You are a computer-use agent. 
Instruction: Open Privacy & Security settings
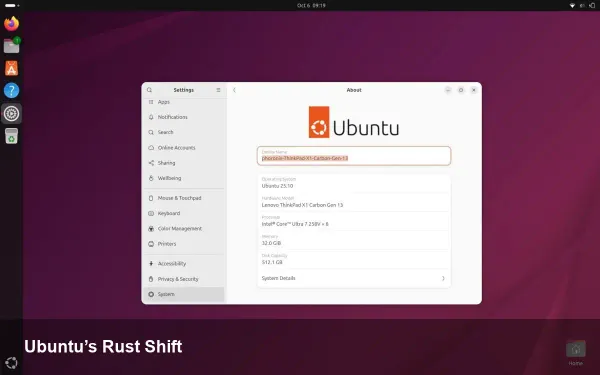point(184,279)
